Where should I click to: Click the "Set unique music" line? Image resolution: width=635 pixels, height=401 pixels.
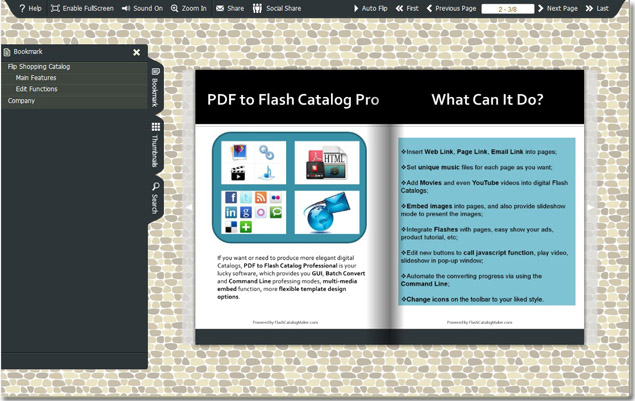(x=476, y=167)
